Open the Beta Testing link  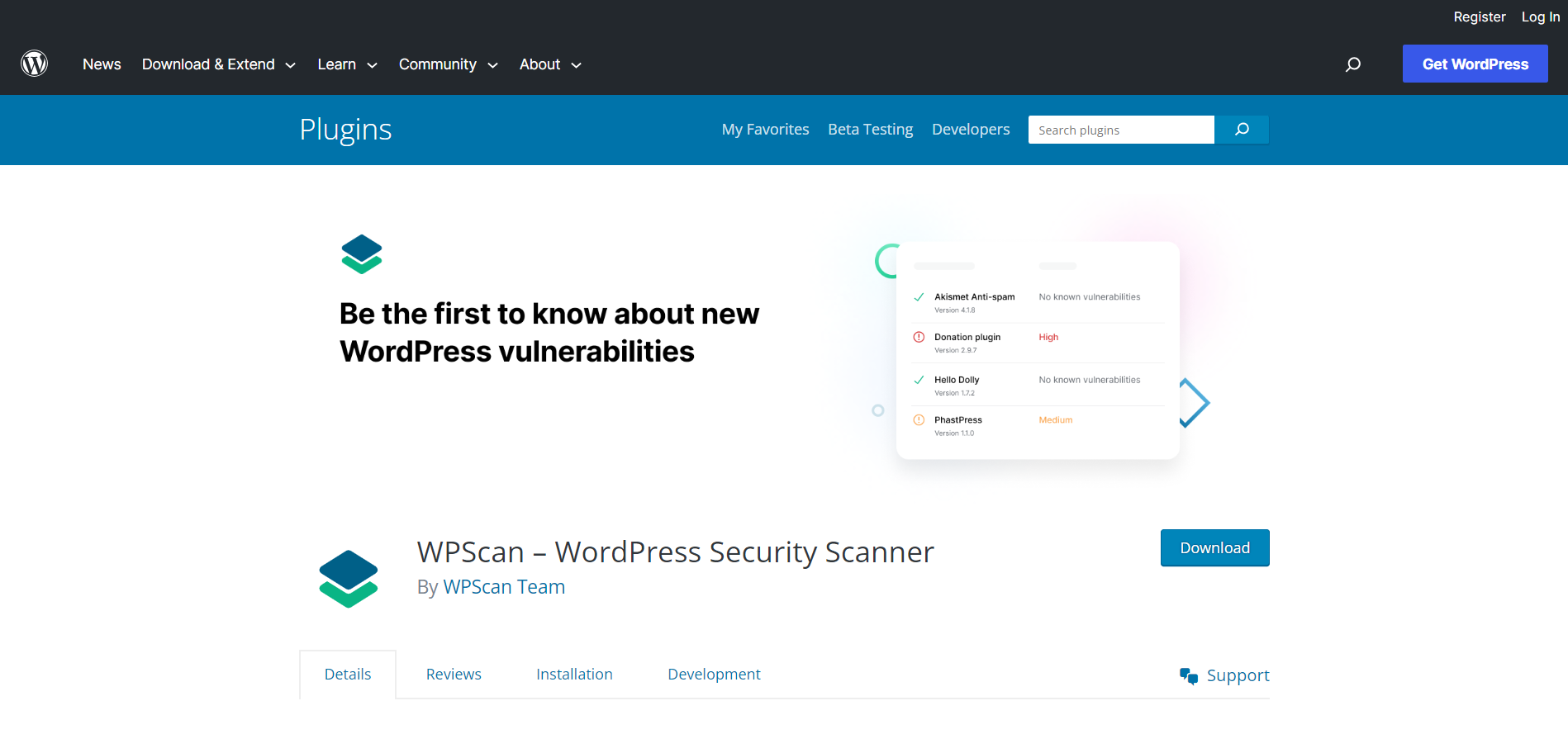[870, 130]
